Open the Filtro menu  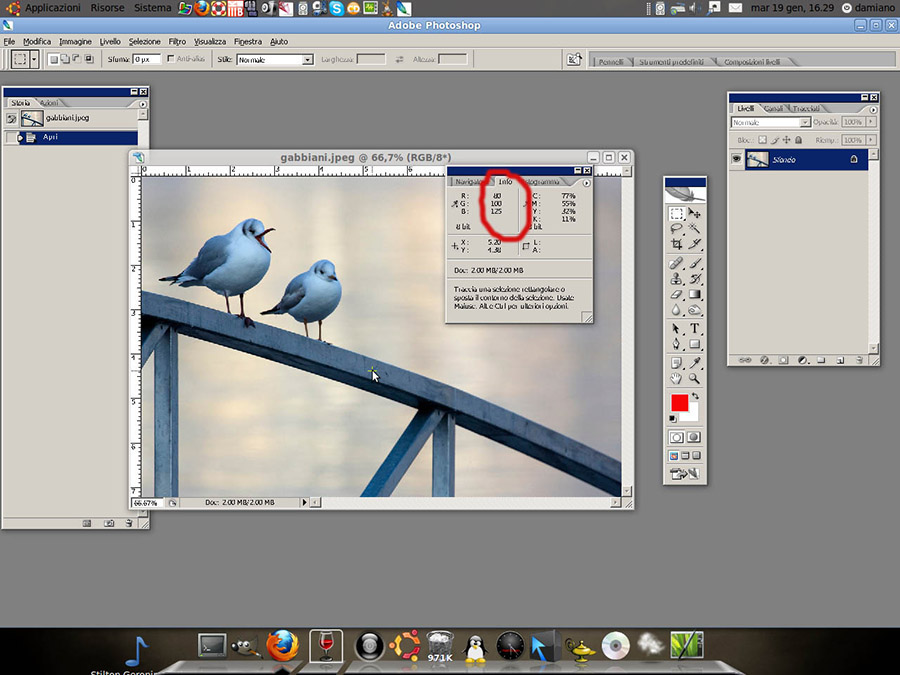pyautogui.click(x=177, y=42)
